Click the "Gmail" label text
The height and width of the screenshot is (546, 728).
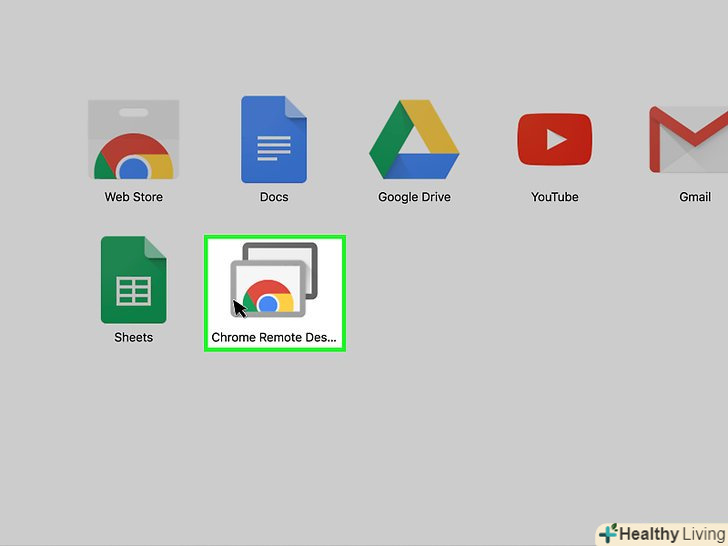pyautogui.click(x=695, y=197)
